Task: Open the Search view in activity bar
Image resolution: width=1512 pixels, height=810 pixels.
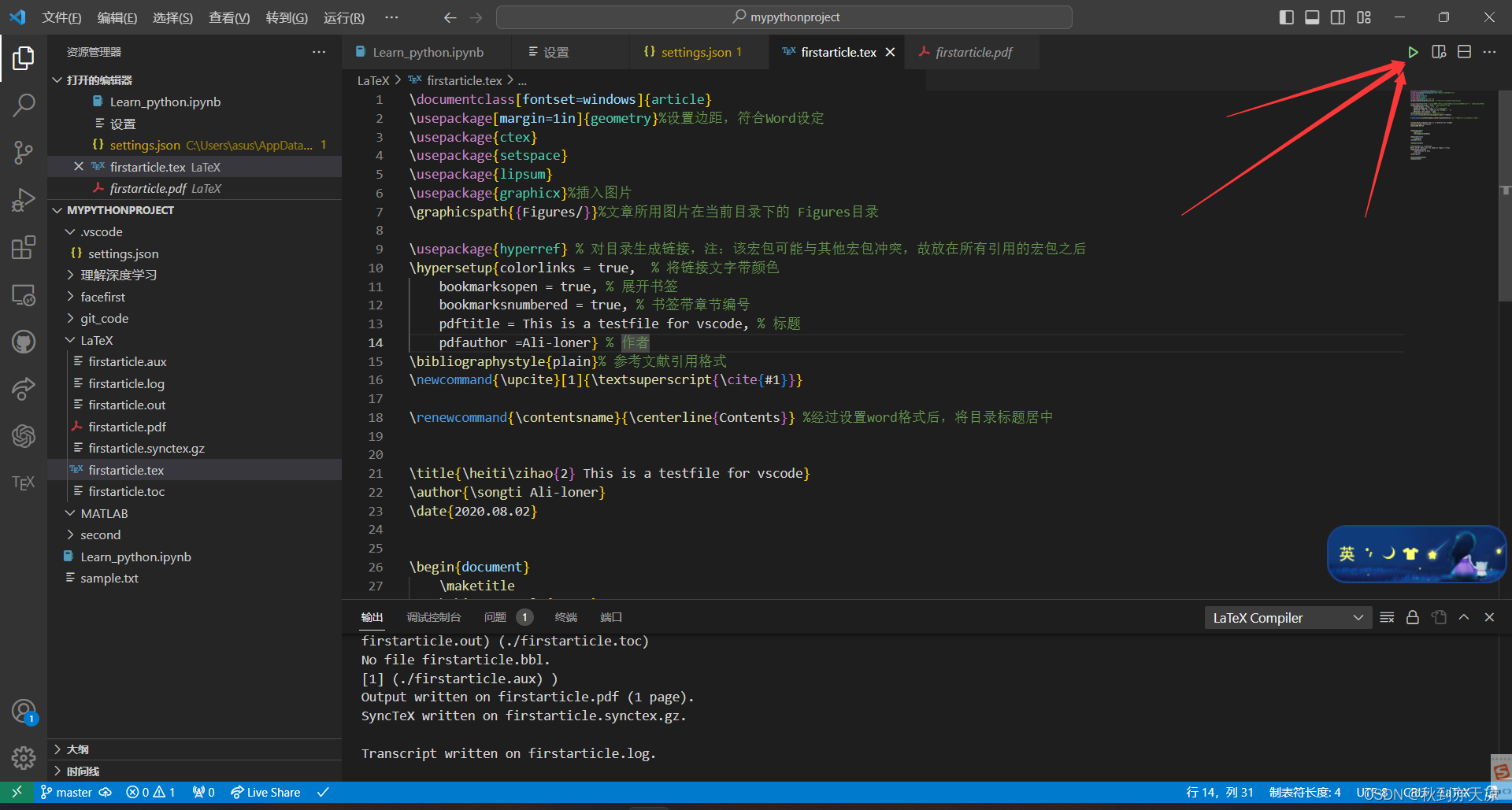Action: (24, 105)
